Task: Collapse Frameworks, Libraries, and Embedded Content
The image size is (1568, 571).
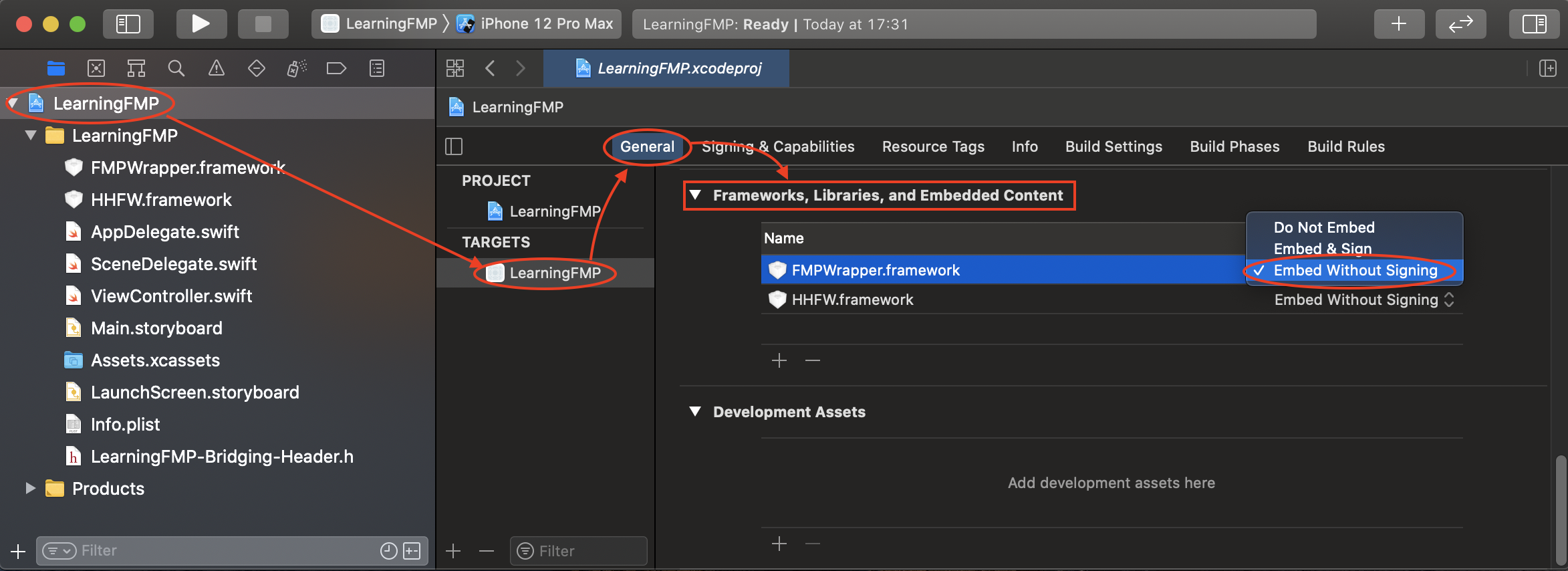Action: tap(695, 195)
